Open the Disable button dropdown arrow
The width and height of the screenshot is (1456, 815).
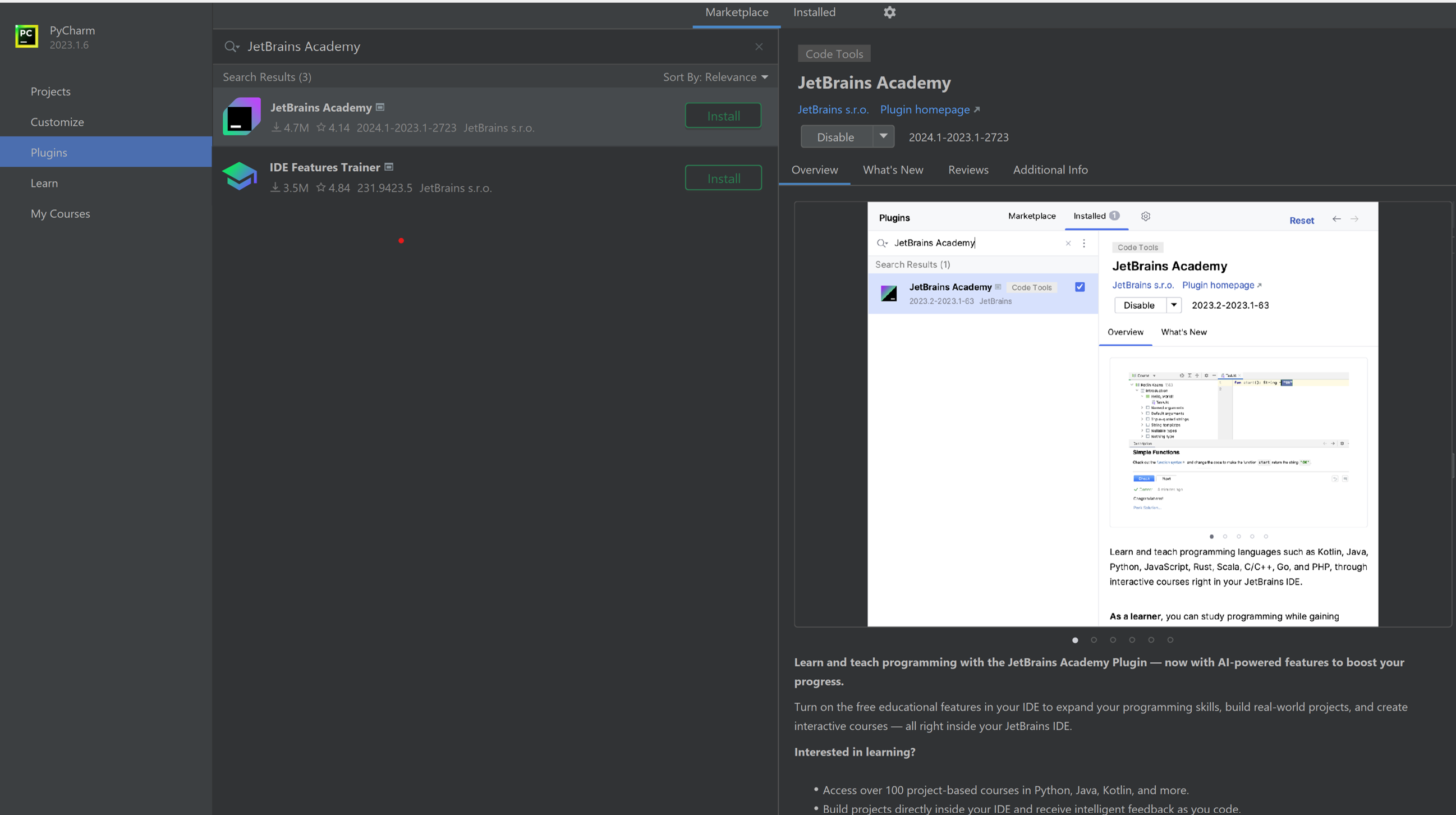(884, 137)
